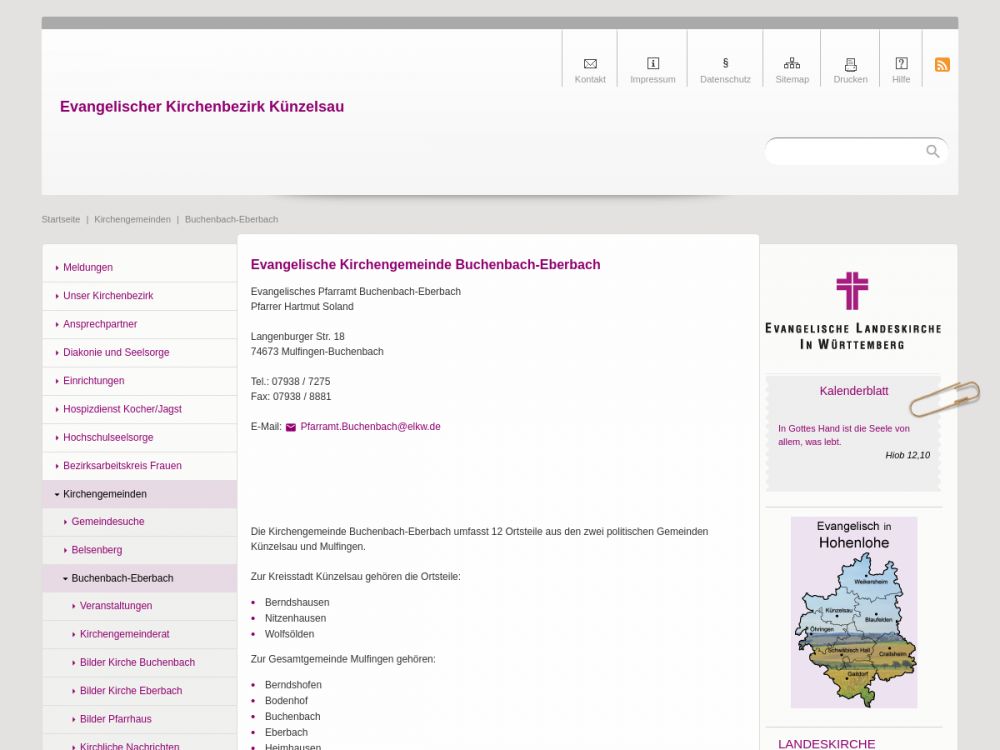The width and height of the screenshot is (1000, 750).
Task: Collapse the Kirchengemeinden menu section
Action: pos(57,494)
